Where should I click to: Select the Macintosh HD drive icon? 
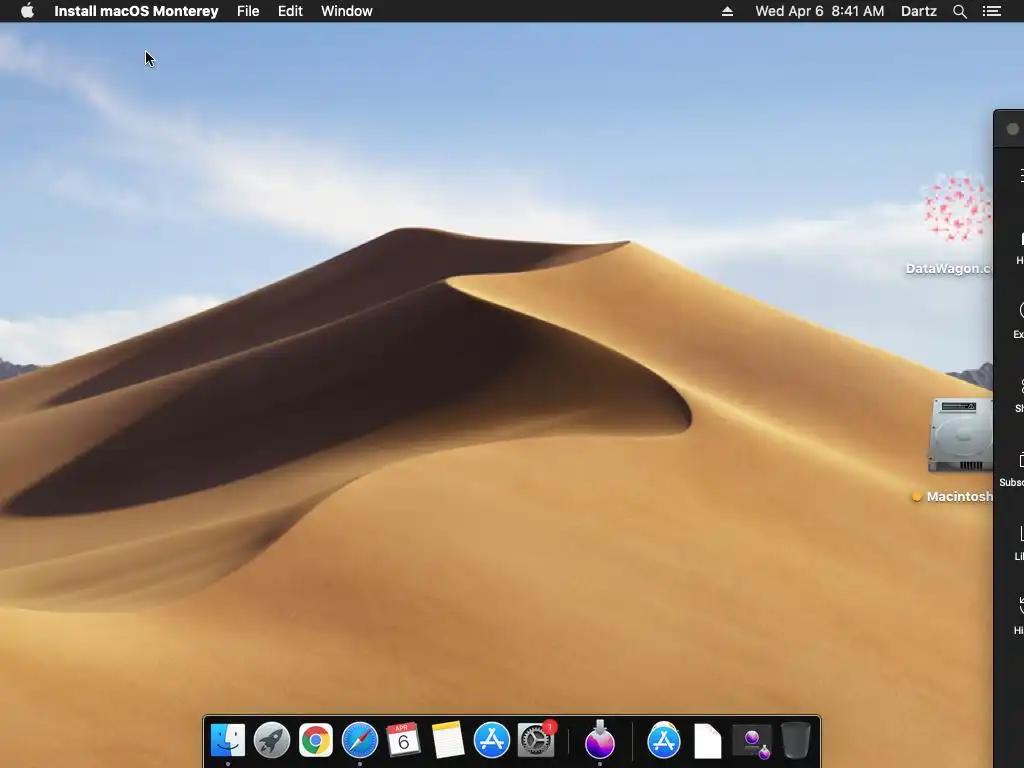click(x=961, y=436)
